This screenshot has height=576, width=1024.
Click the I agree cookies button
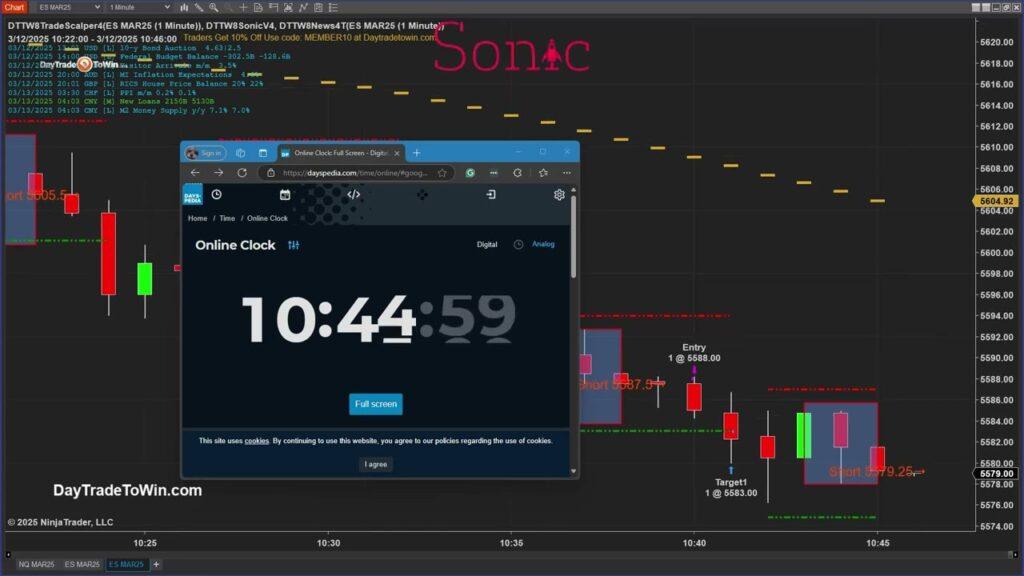pos(374,463)
